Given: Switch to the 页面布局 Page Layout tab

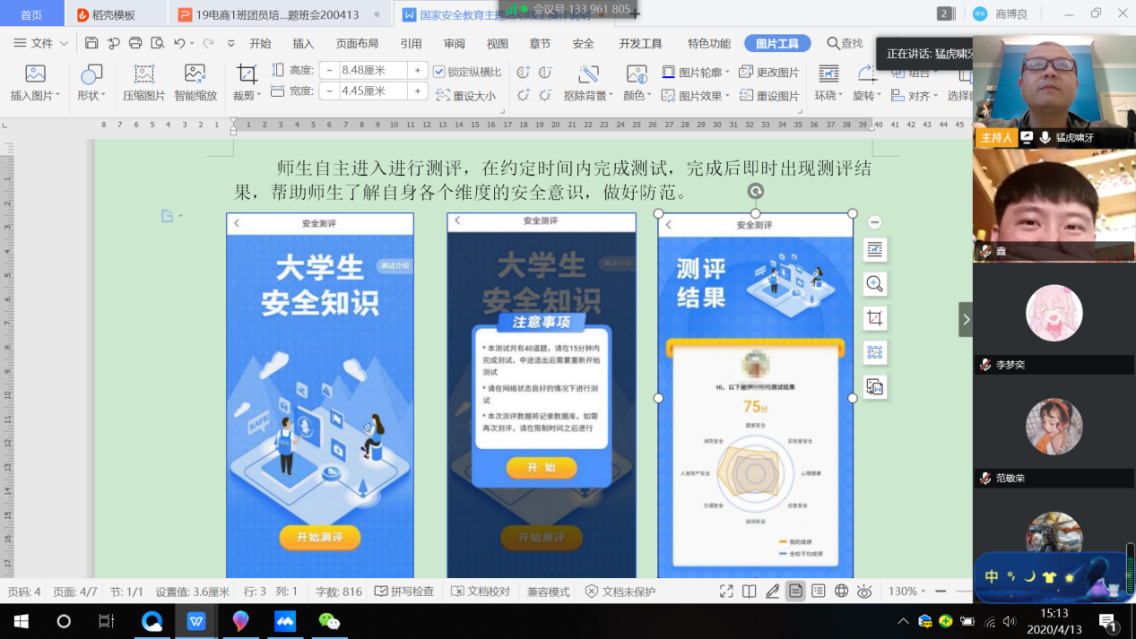Looking at the screenshot, I should point(357,43).
